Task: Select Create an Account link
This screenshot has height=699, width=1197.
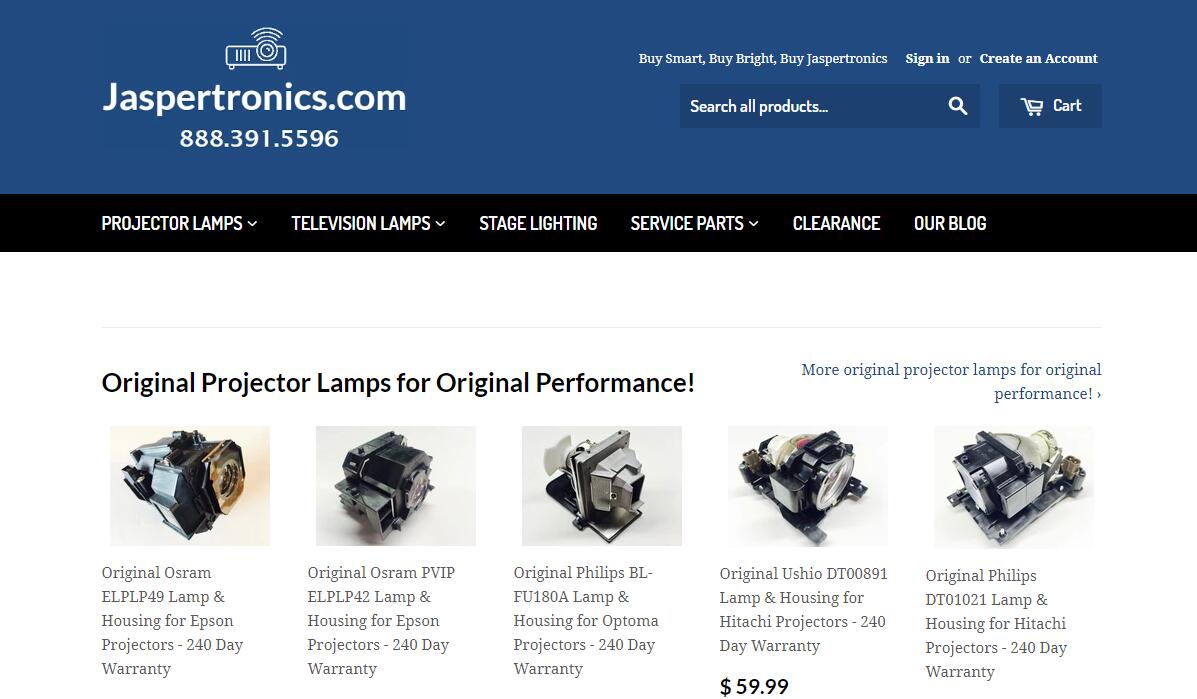Action: pyautogui.click(x=1038, y=59)
